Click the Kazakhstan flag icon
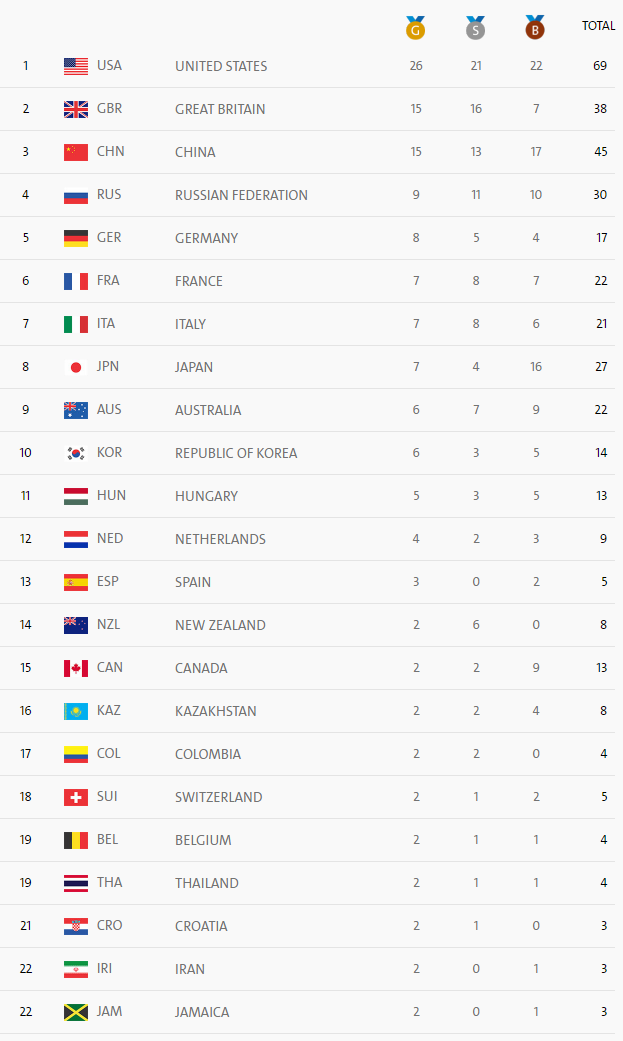This screenshot has height=1041, width=623. coord(76,711)
